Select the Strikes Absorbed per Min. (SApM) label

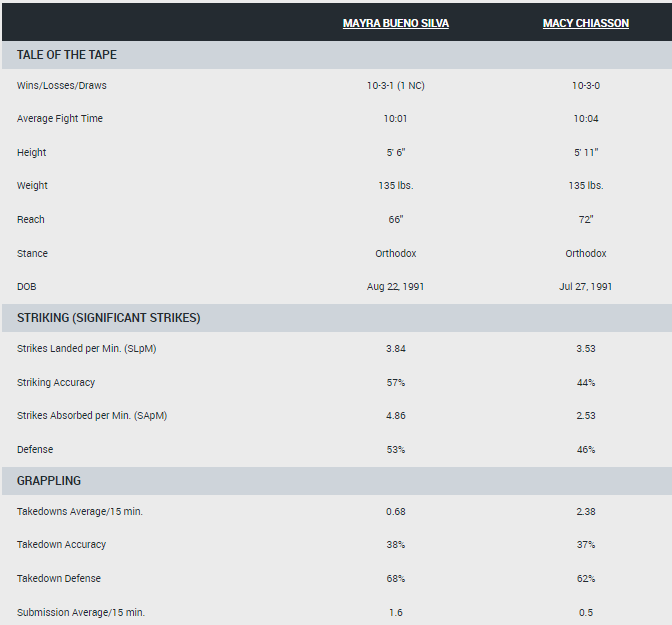92,416
